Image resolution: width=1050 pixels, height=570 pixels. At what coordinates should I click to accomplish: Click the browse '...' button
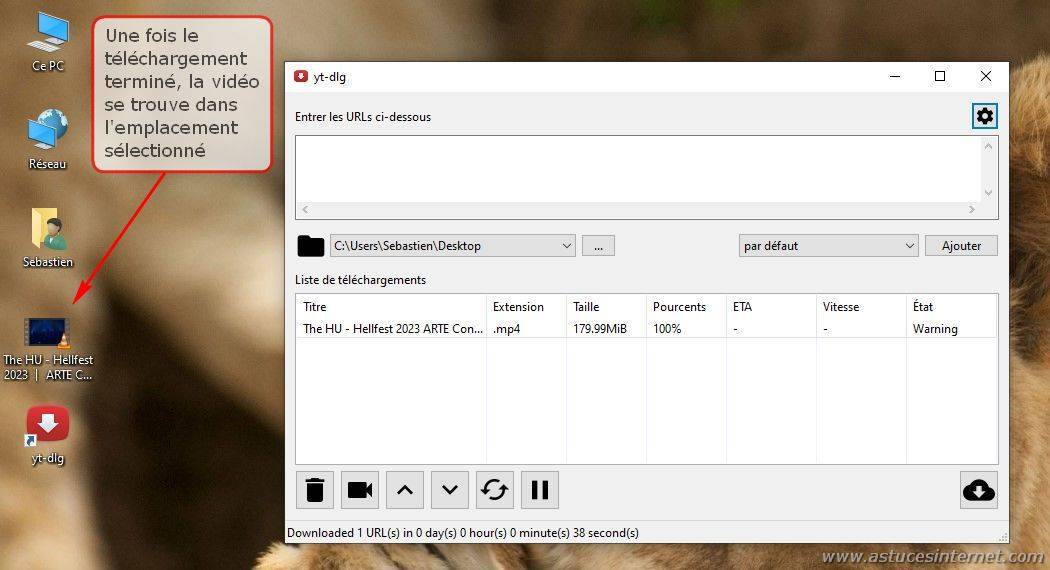point(598,246)
